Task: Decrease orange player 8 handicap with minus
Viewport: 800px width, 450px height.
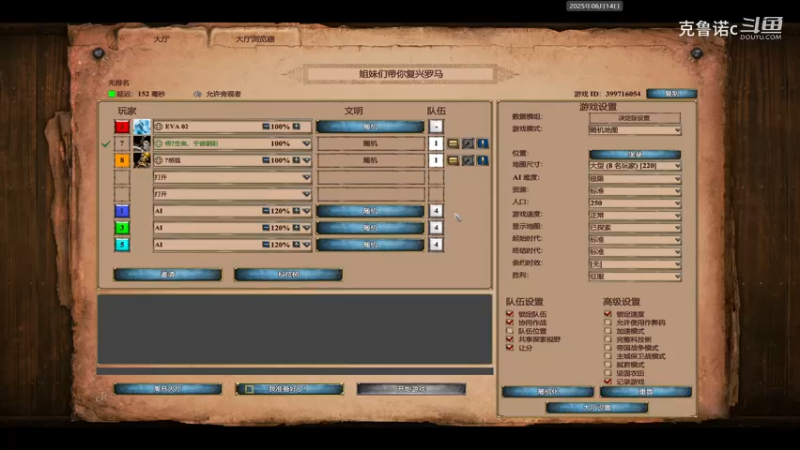Action: pos(266,160)
